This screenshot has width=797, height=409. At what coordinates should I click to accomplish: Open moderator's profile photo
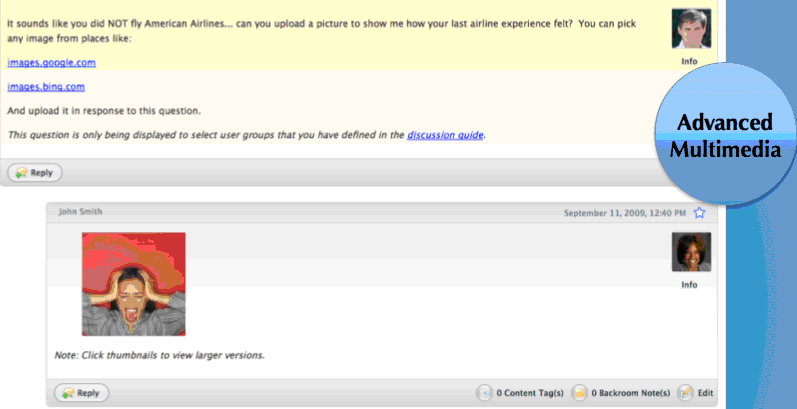pos(691,28)
